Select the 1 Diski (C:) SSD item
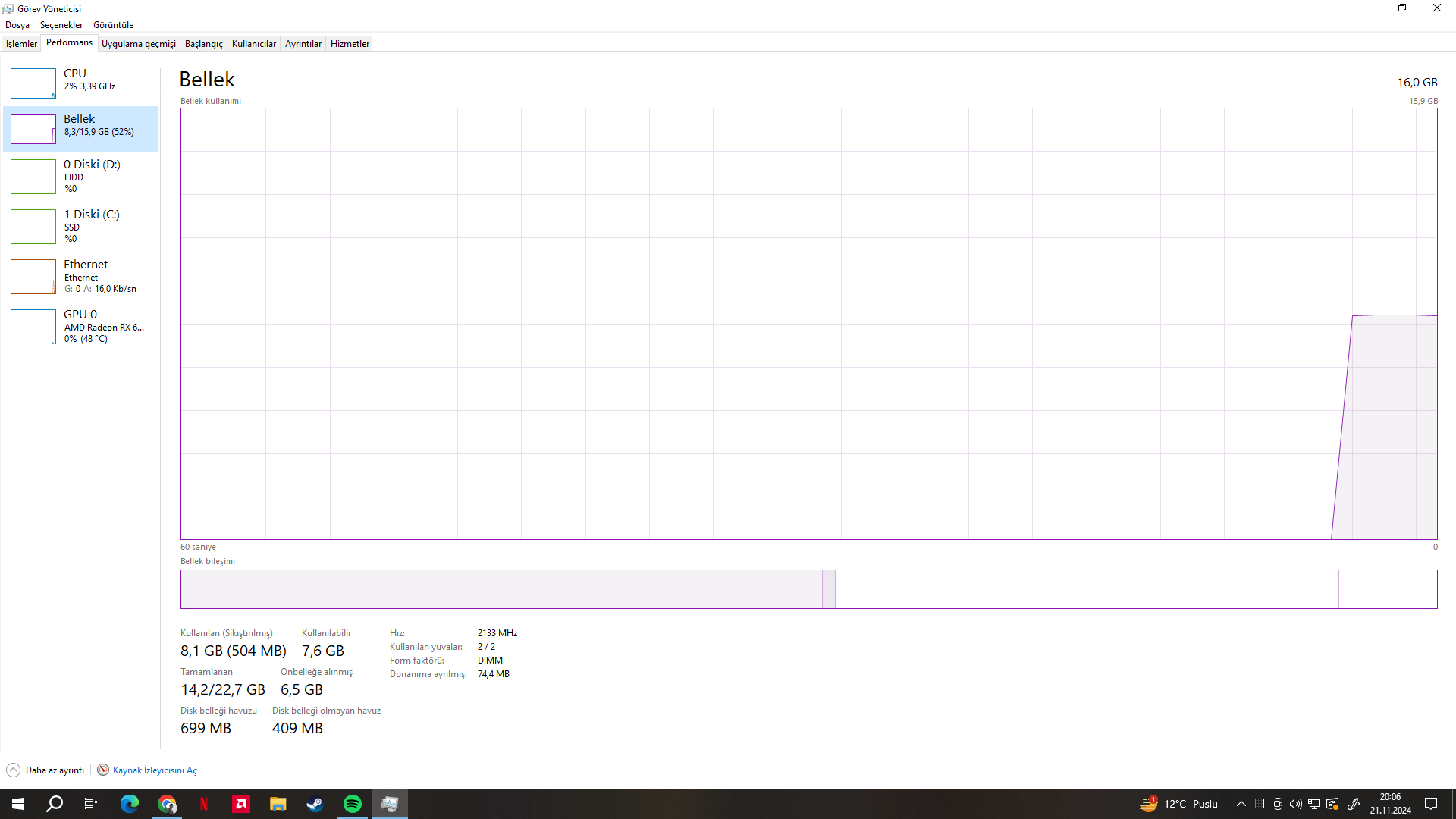 [80, 226]
